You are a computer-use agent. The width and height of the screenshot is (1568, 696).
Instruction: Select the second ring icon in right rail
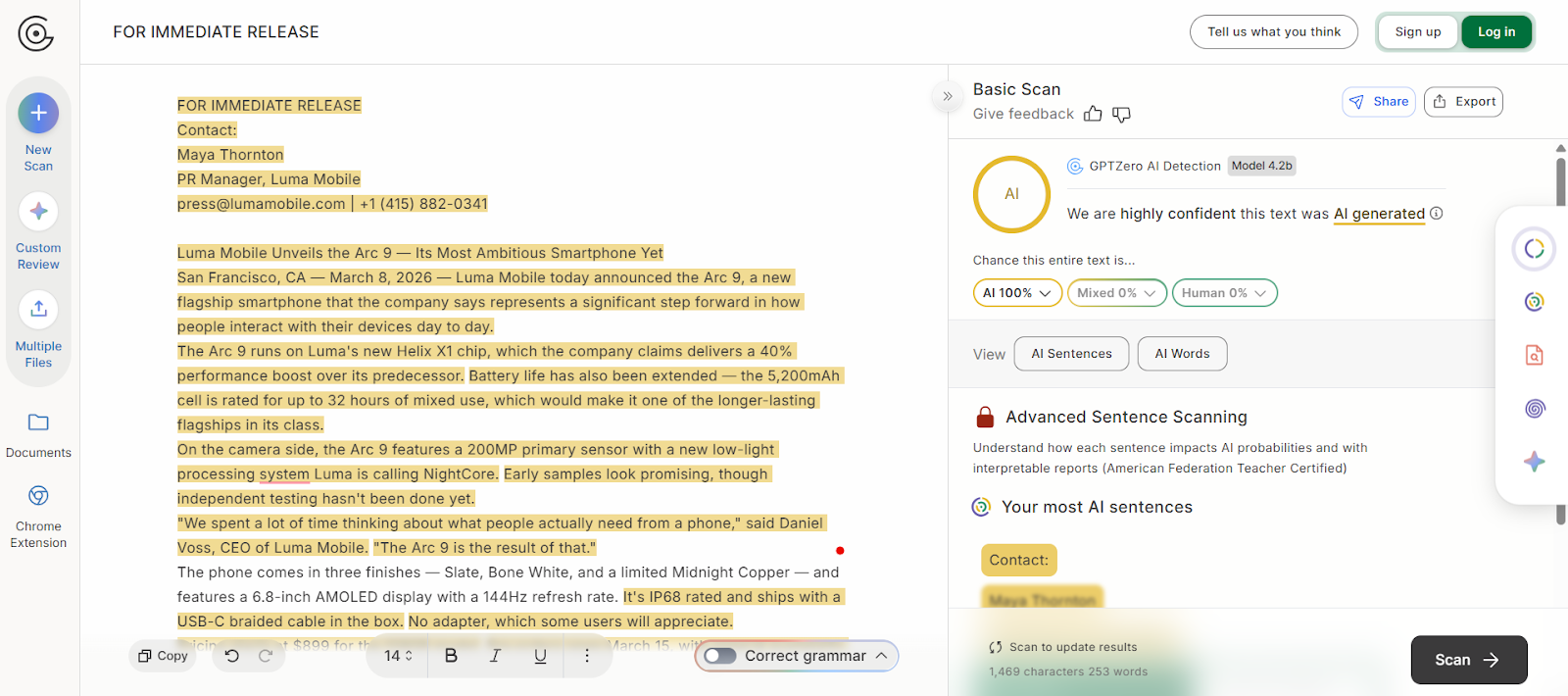click(1535, 302)
